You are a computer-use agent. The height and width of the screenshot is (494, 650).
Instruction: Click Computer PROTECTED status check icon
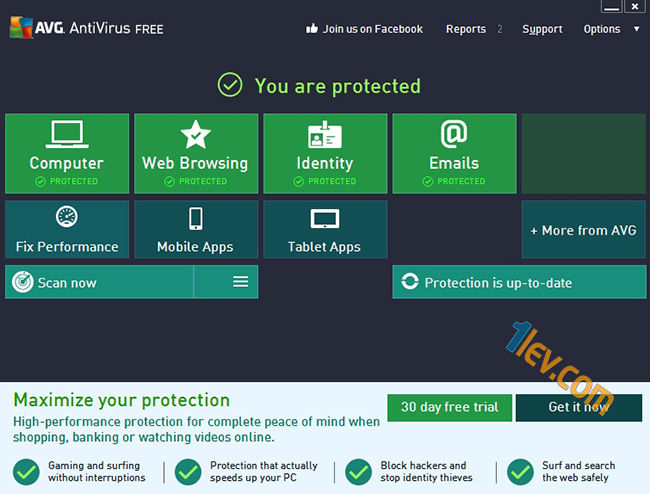pyautogui.click(x=40, y=182)
